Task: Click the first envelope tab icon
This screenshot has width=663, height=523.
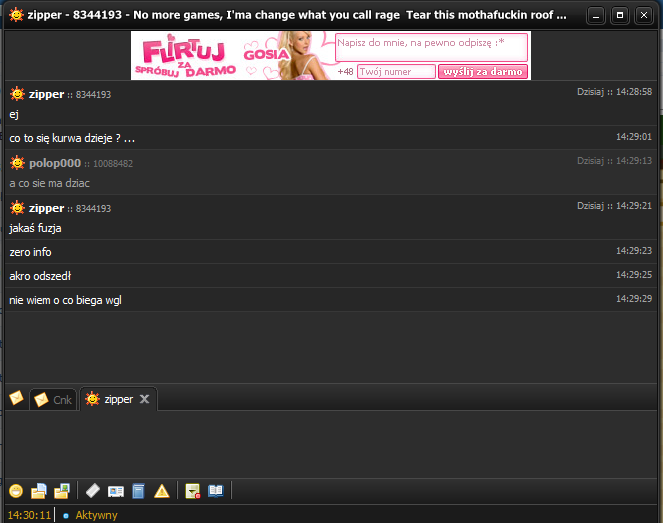Action: click(16, 398)
